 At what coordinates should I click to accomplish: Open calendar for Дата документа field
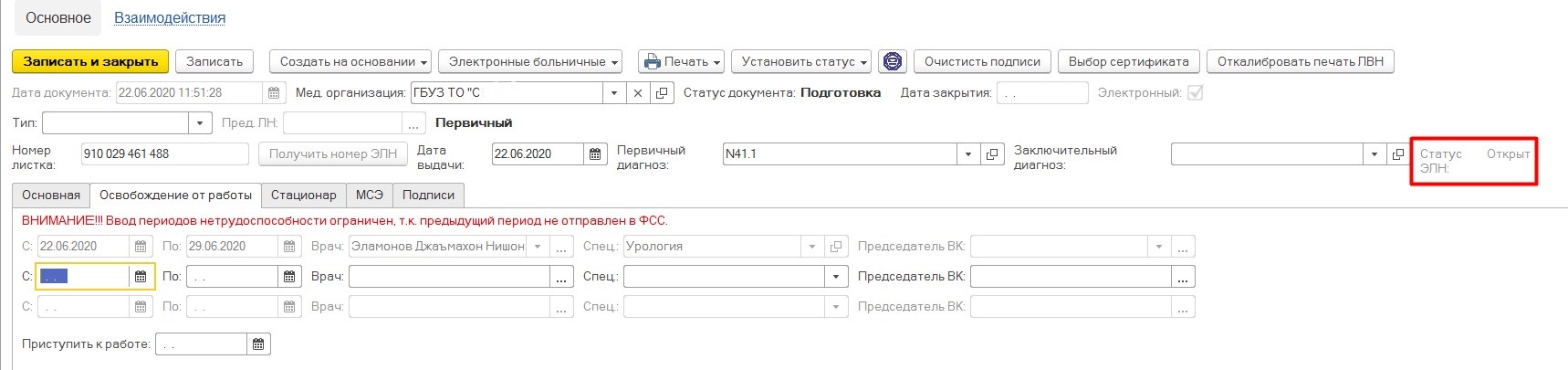click(x=274, y=93)
